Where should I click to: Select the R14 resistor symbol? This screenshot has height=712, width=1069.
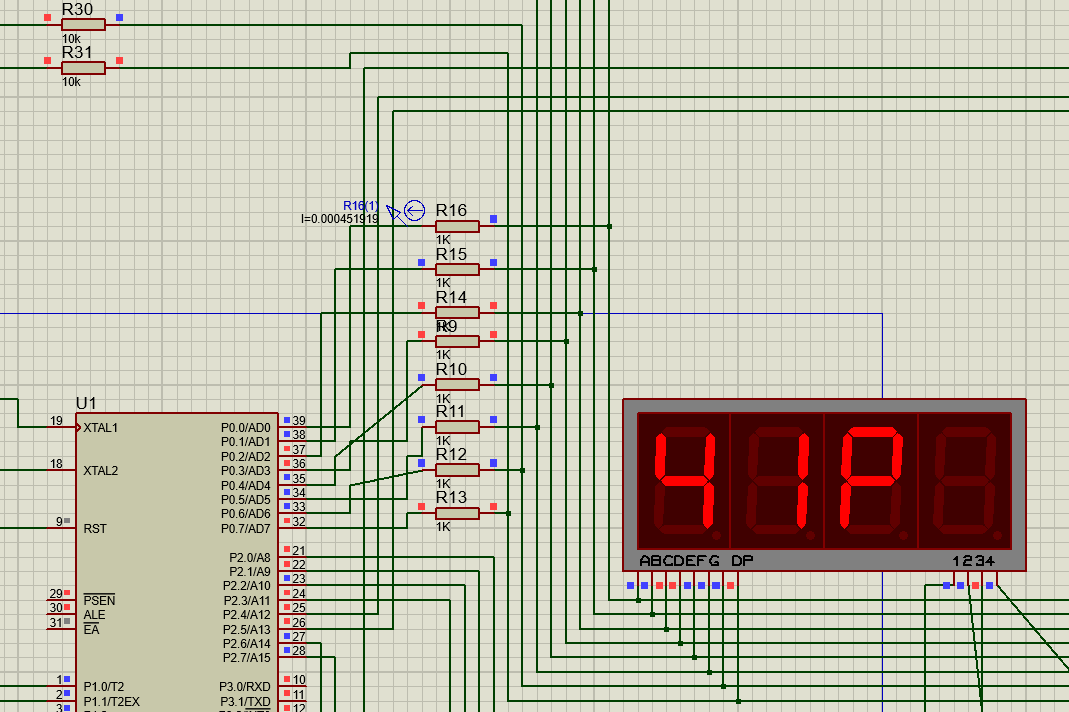click(x=457, y=312)
